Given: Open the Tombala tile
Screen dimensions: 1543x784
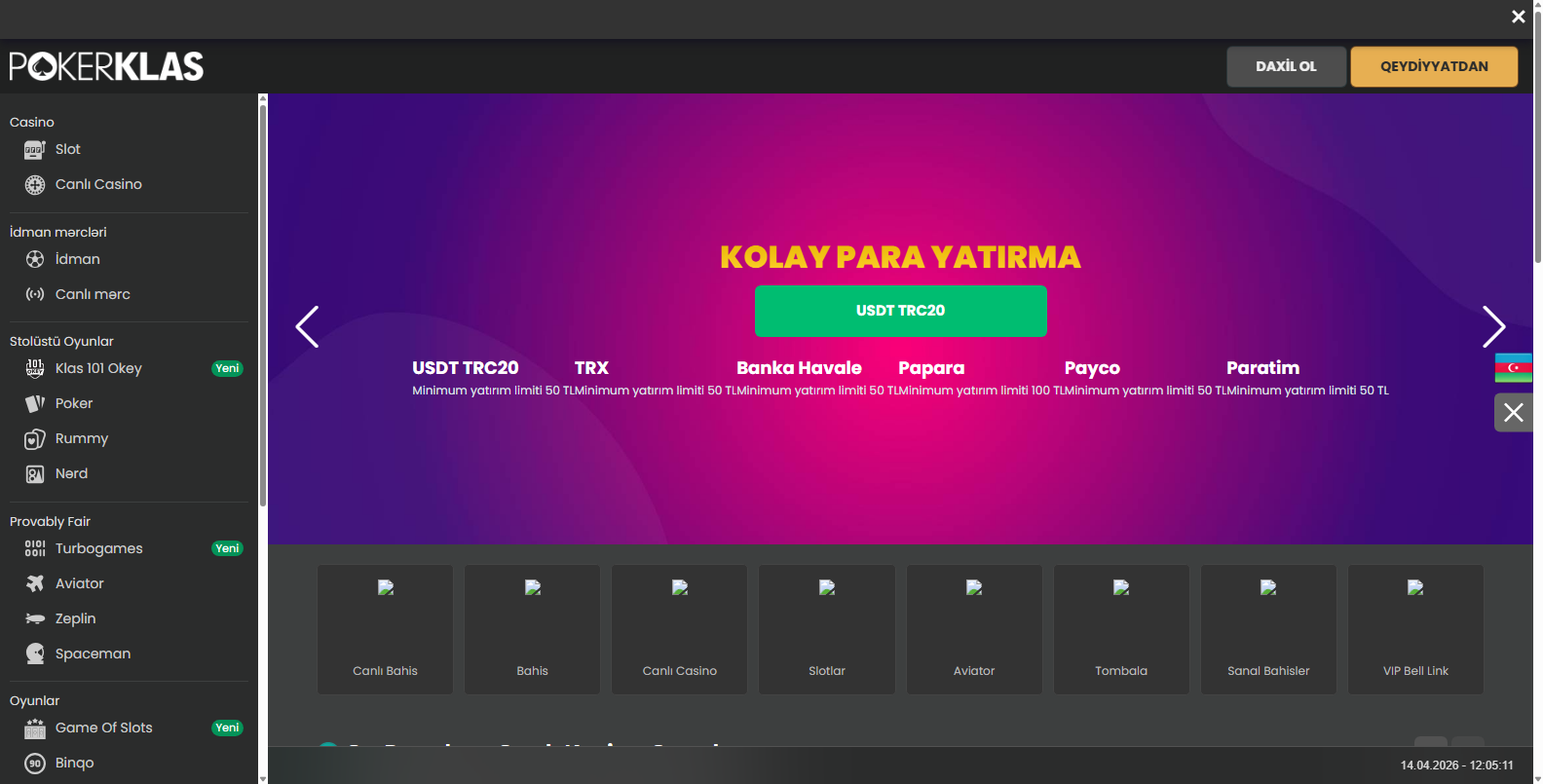Looking at the screenshot, I should click(x=1121, y=629).
